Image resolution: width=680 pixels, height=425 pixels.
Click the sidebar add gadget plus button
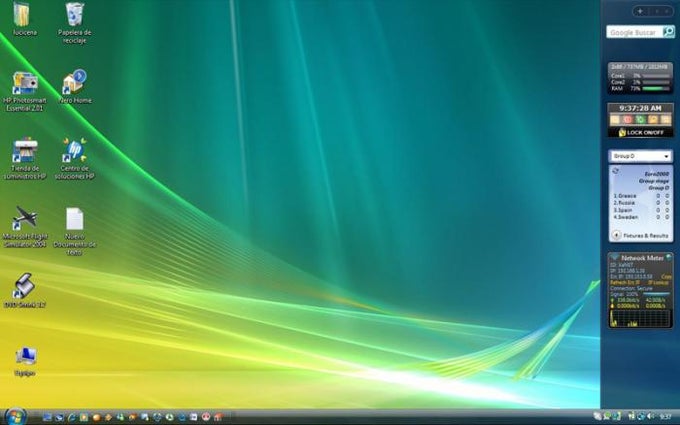point(640,11)
